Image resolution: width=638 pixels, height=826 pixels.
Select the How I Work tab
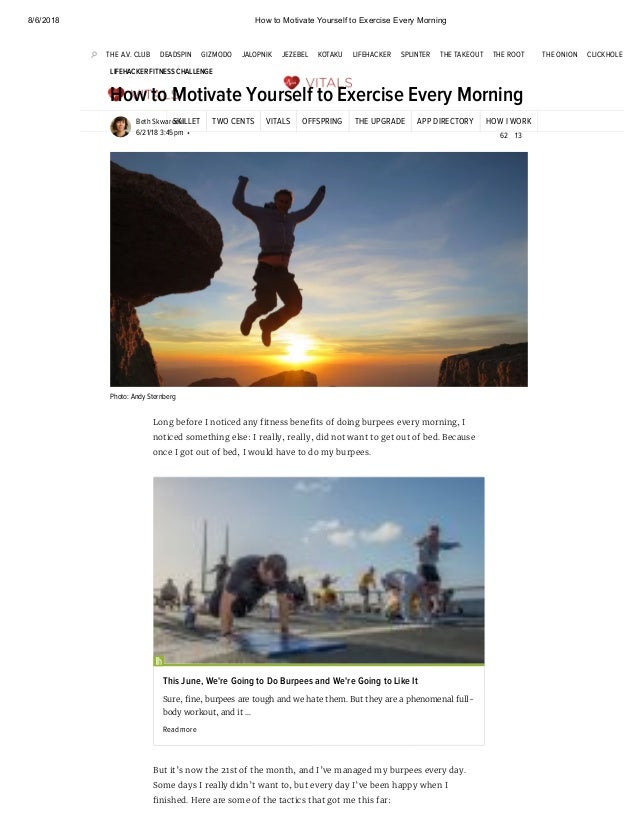508,121
